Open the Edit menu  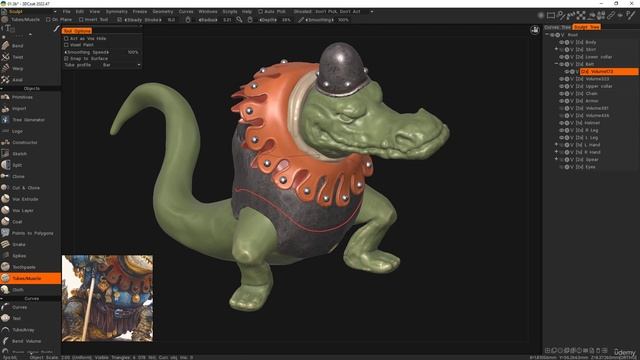[80, 12]
